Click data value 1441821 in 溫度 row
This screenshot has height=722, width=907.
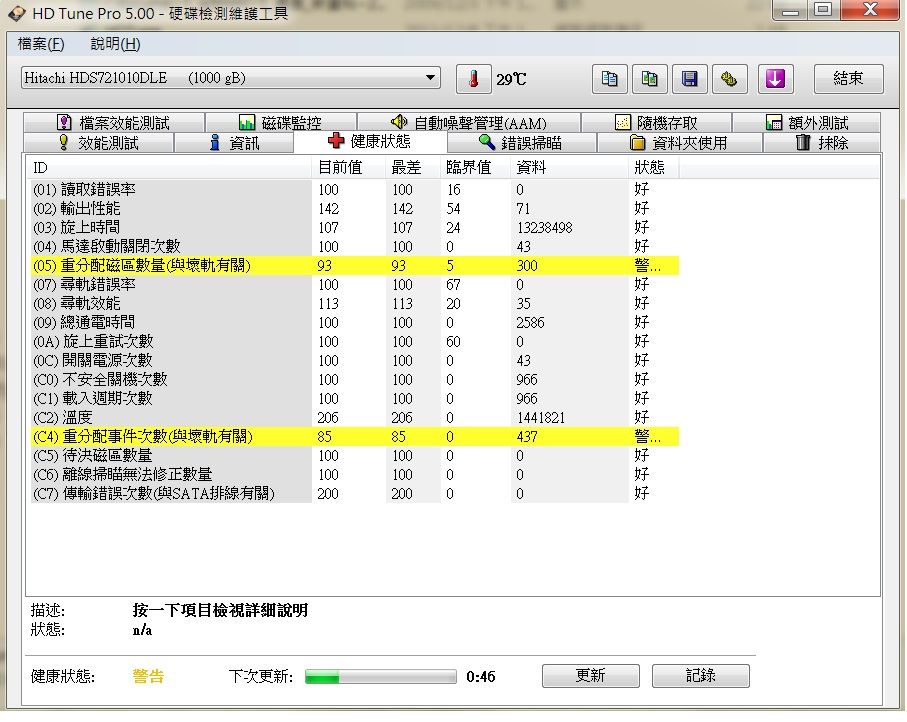pyautogui.click(x=541, y=417)
